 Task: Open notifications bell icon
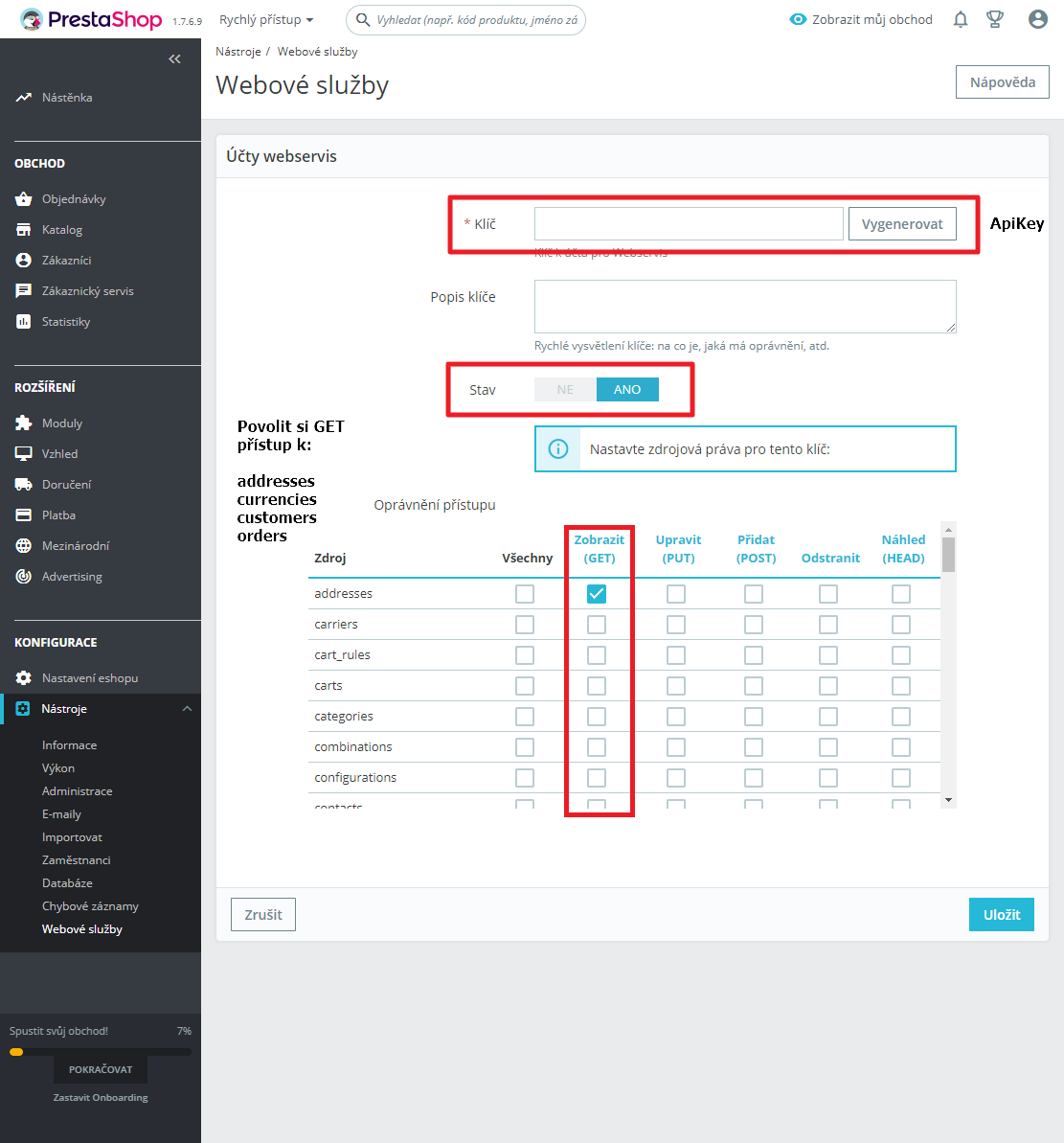961,20
